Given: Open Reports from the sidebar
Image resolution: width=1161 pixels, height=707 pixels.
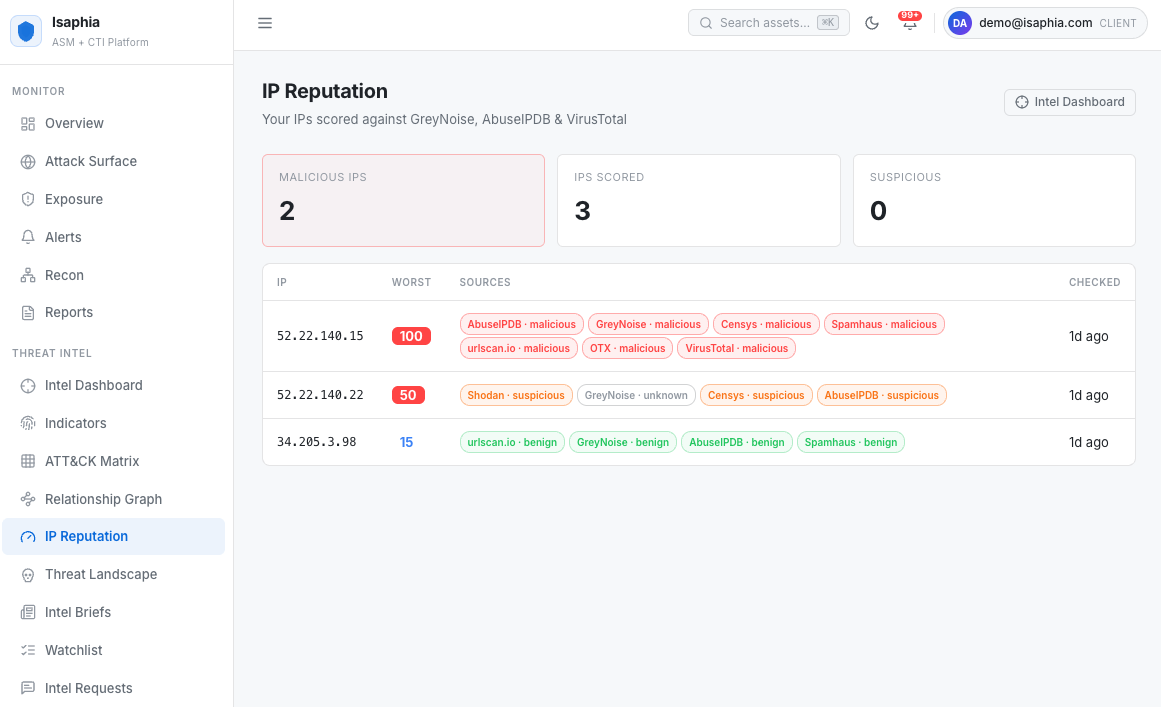Looking at the screenshot, I should 113,312.
